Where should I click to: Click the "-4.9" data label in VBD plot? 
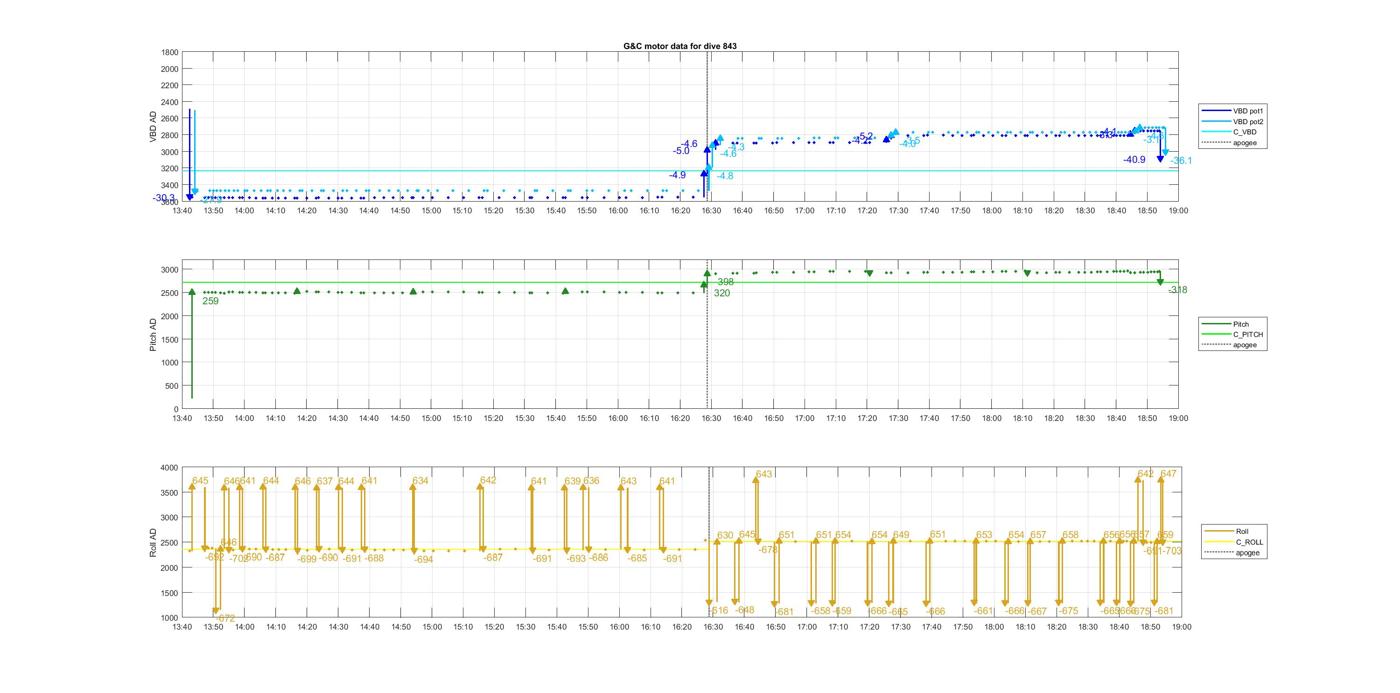click(x=678, y=175)
